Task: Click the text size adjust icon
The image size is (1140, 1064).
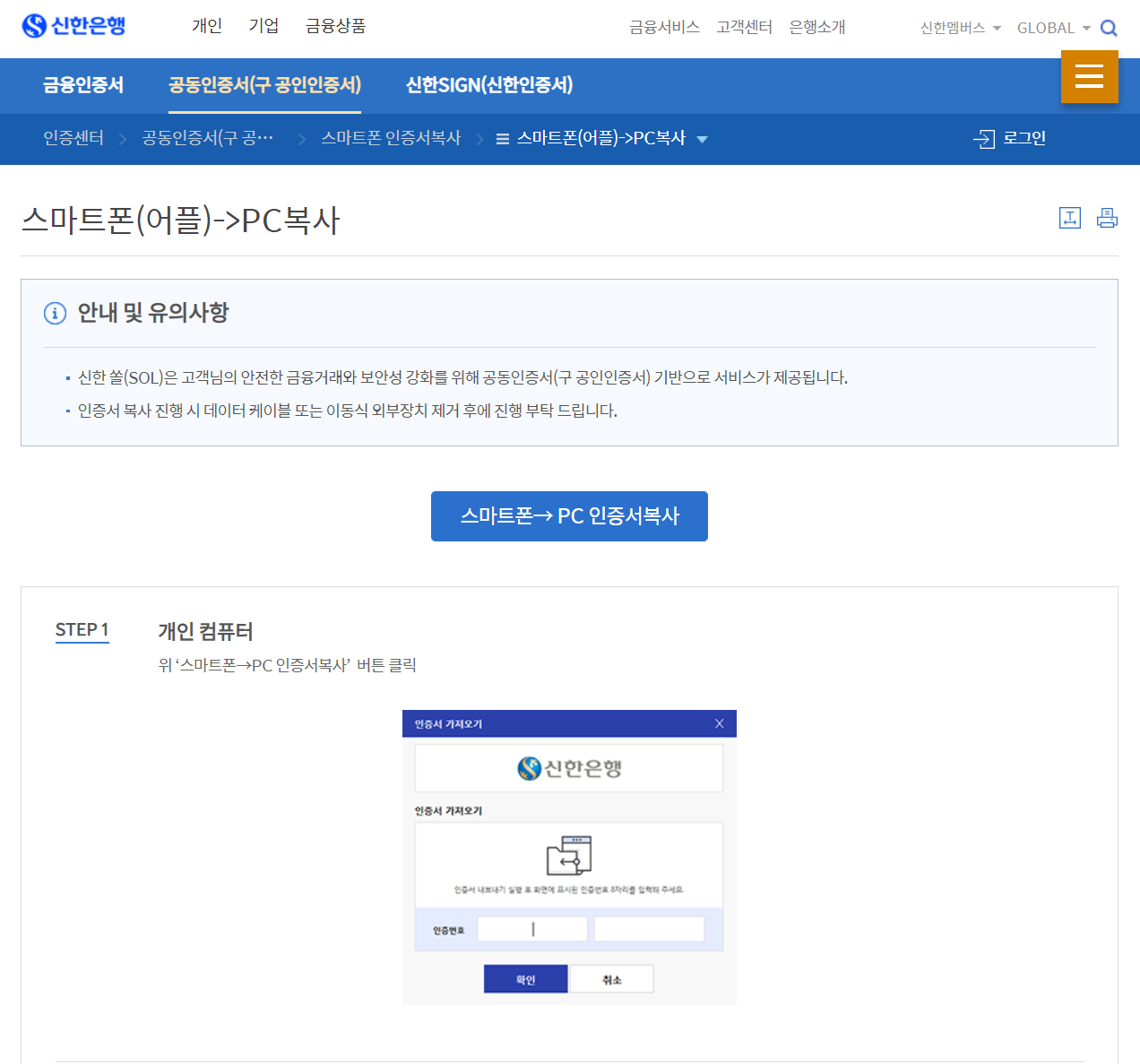Action: click(1070, 218)
